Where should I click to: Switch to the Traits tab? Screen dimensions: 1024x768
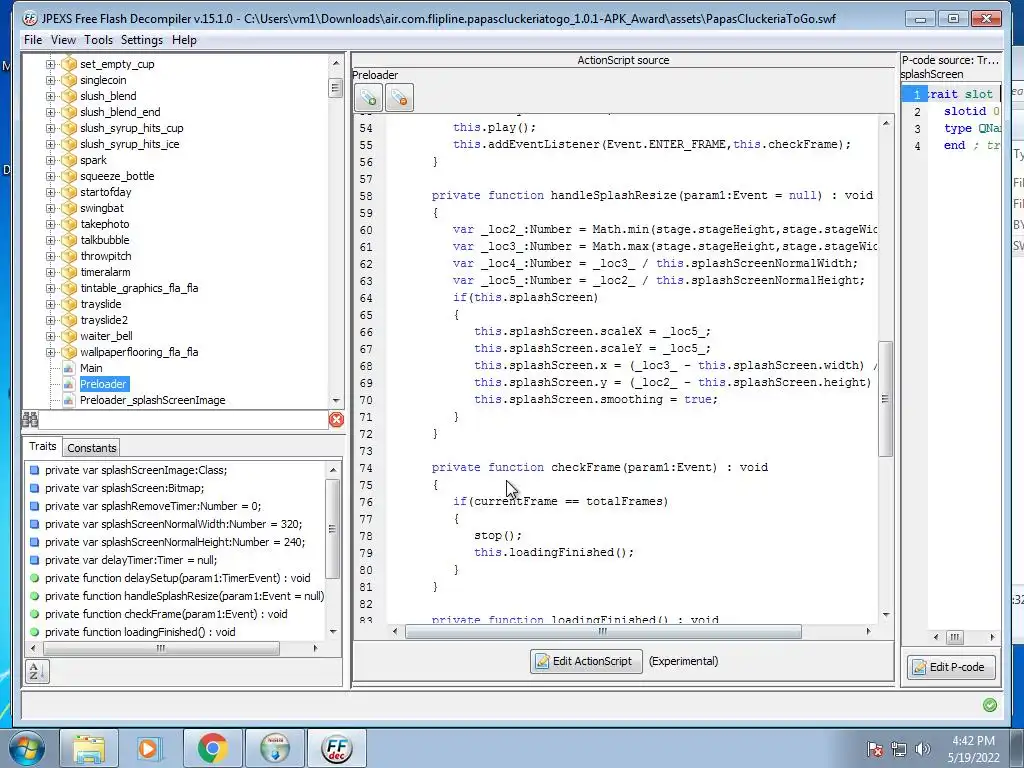tap(42, 446)
